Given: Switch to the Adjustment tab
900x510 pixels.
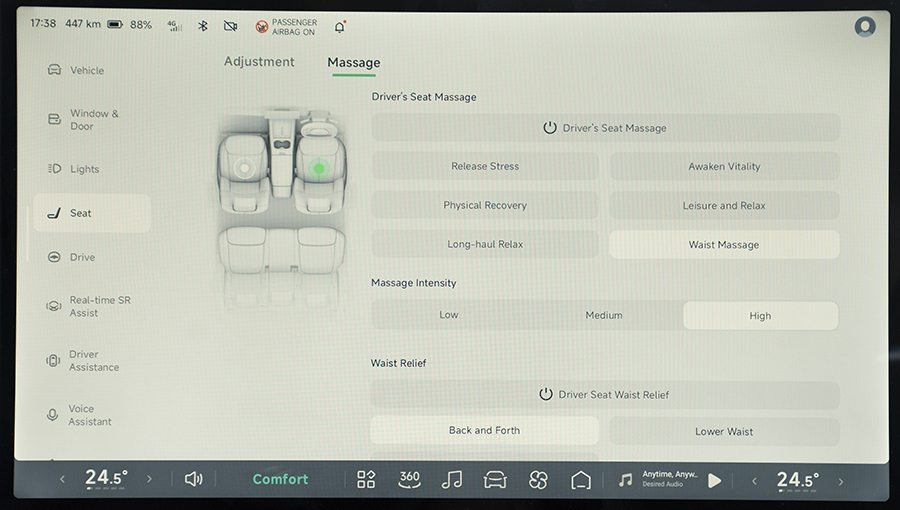Looking at the screenshot, I should click(x=259, y=62).
